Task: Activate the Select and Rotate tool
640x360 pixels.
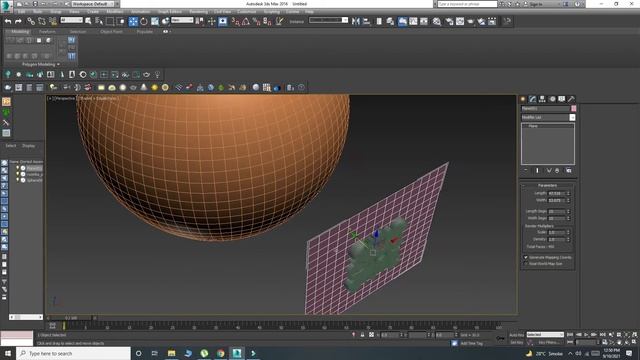Action: [x=144, y=21]
